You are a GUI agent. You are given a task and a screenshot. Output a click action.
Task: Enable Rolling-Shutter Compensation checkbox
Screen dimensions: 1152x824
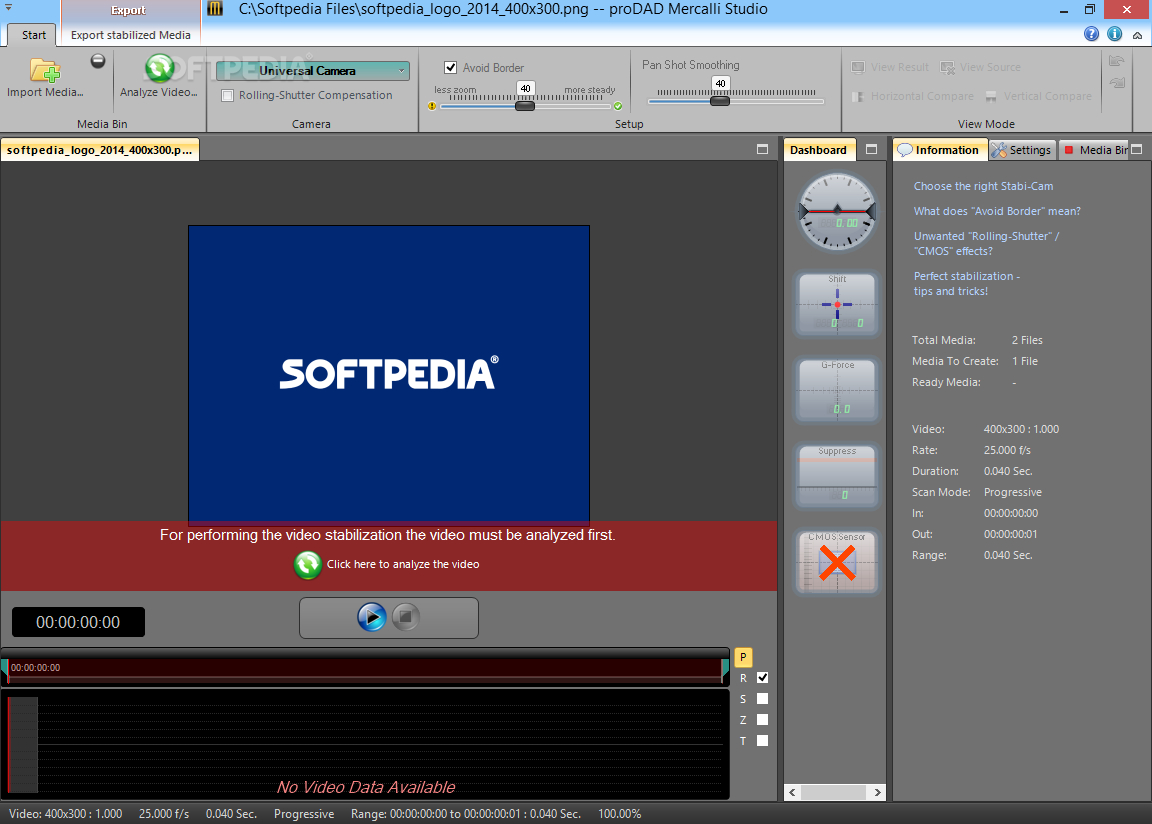click(x=228, y=95)
